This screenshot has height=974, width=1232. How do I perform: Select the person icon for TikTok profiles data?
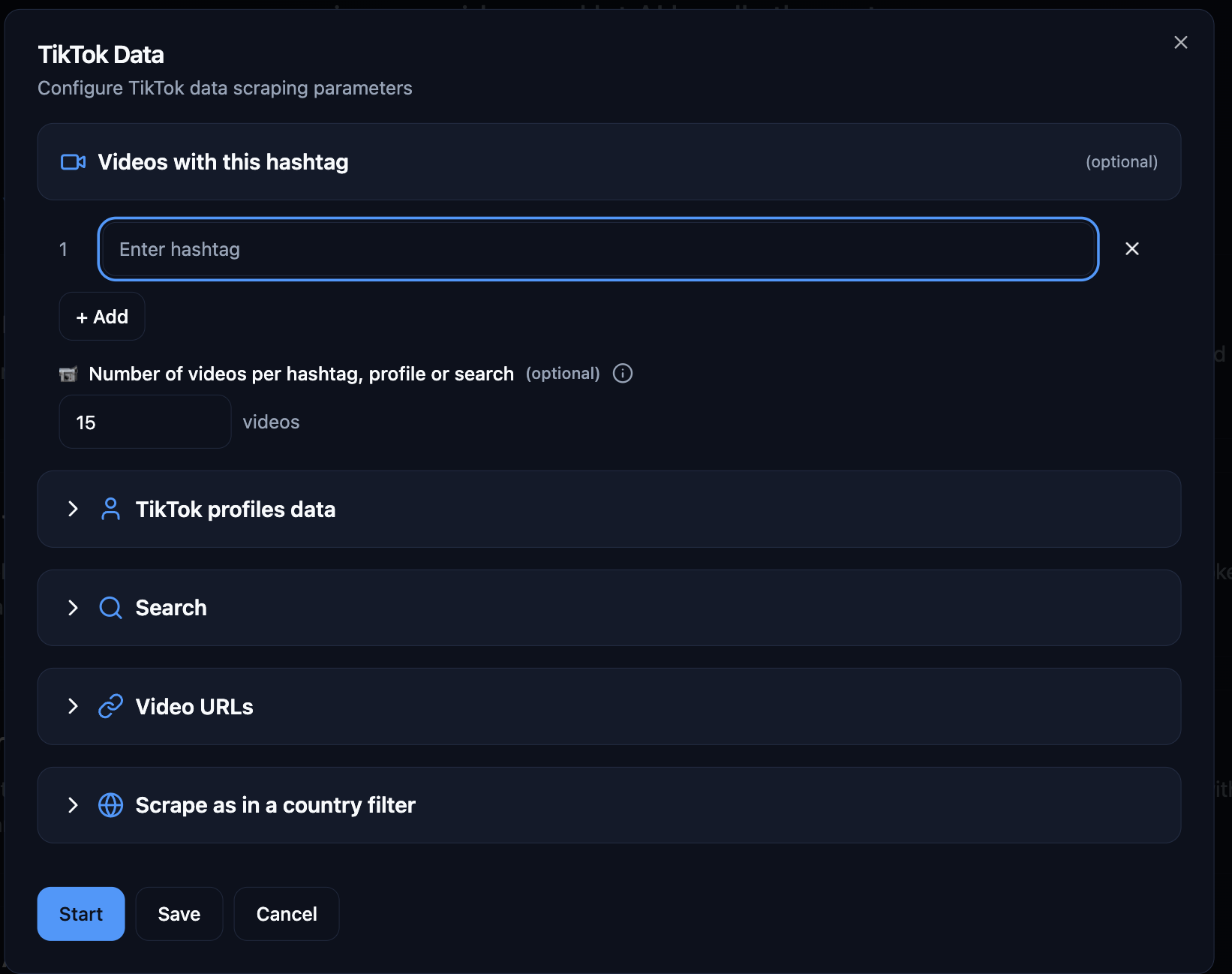[111, 509]
